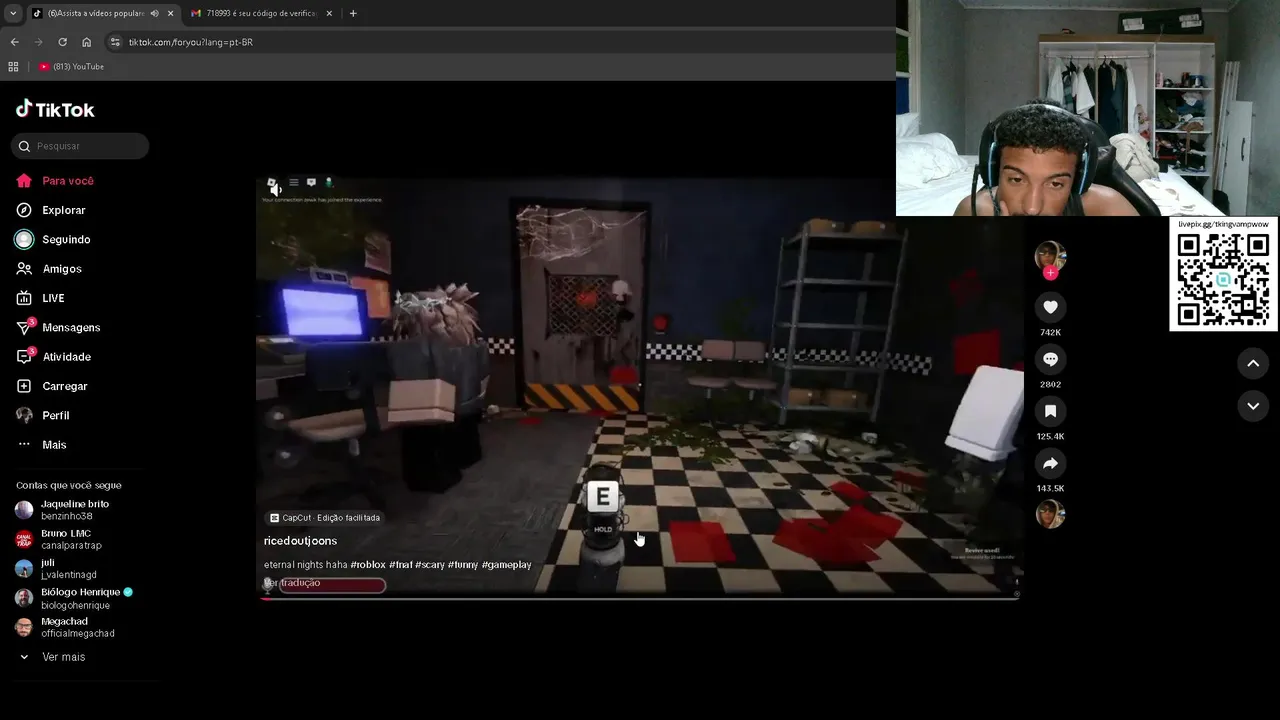Viewport: 1280px width, 720px height.
Task: Close the Gmail browser tab
Action: coord(330,13)
